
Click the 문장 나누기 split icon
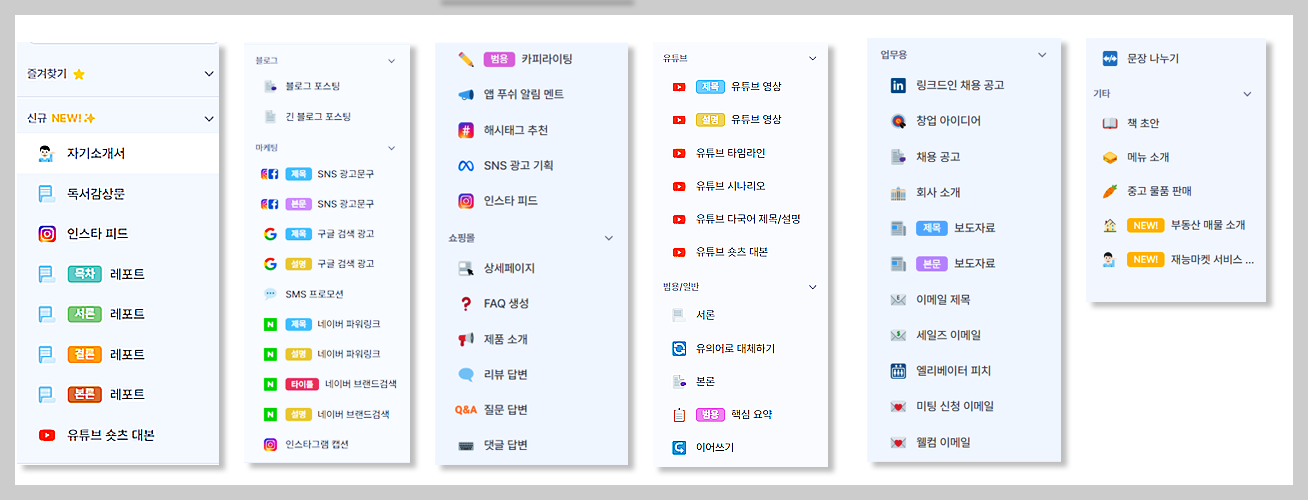(x=1109, y=58)
